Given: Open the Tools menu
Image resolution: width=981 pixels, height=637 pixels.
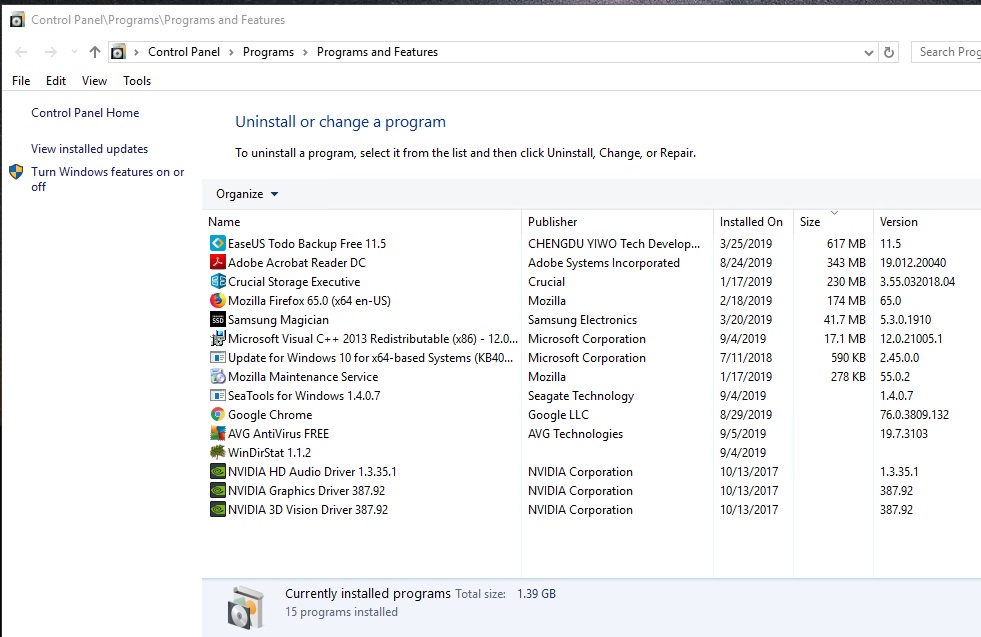Looking at the screenshot, I should point(137,81).
